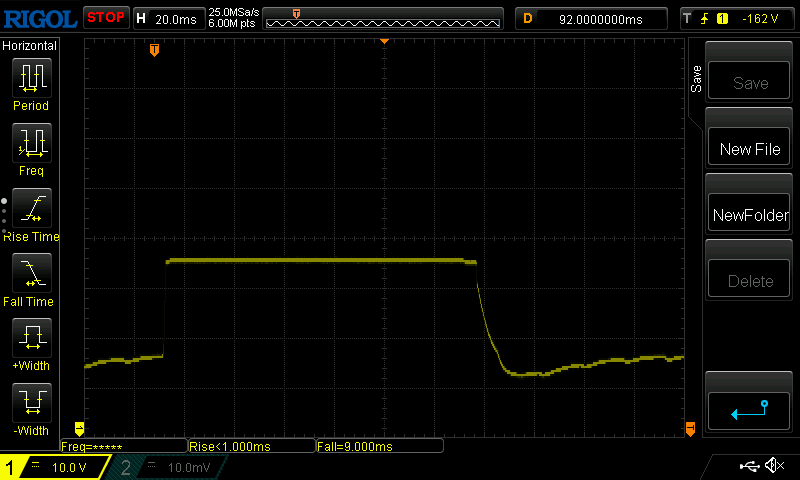
Task: Click the orange trigger position marker at top
Action: [x=154, y=49]
